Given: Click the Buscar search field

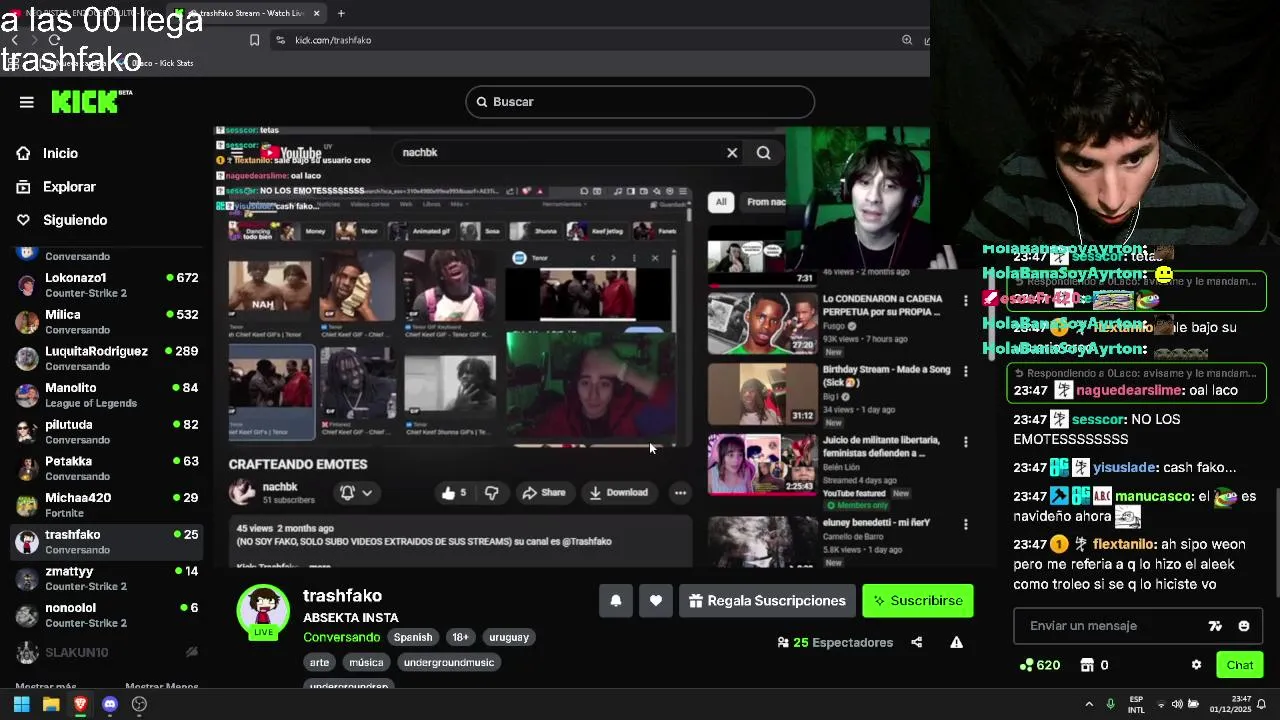Looking at the screenshot, I should pos(640,102).
